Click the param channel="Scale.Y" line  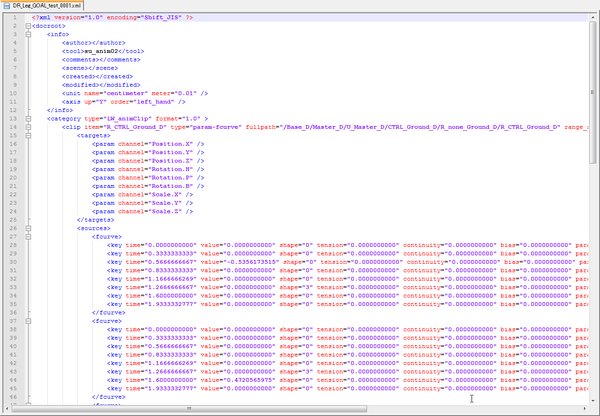click(142, 203)
